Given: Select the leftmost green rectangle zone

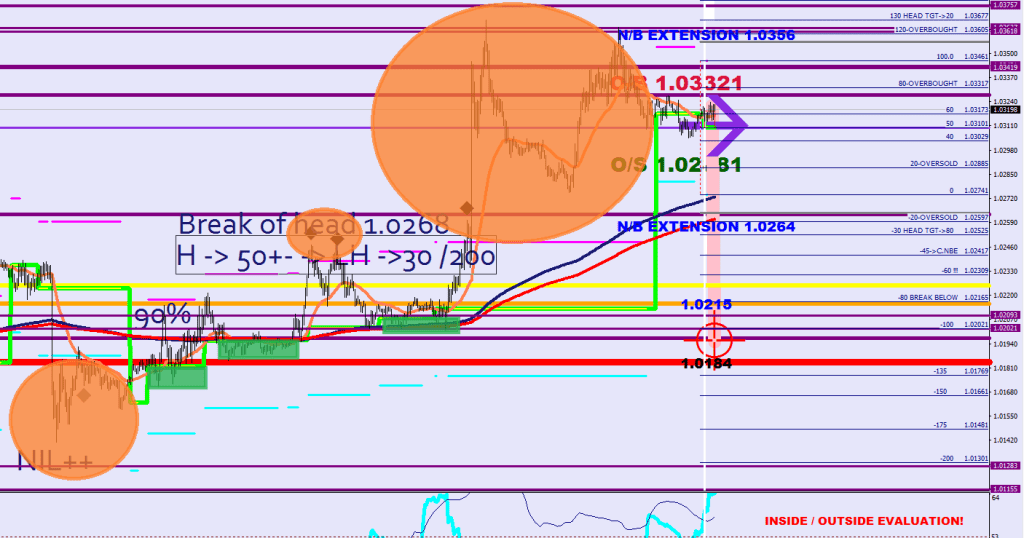Looking at the screenshot, I should pos(176,376).
